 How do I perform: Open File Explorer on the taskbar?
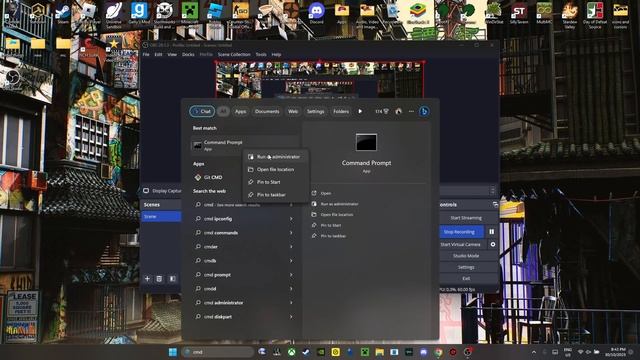380,352
